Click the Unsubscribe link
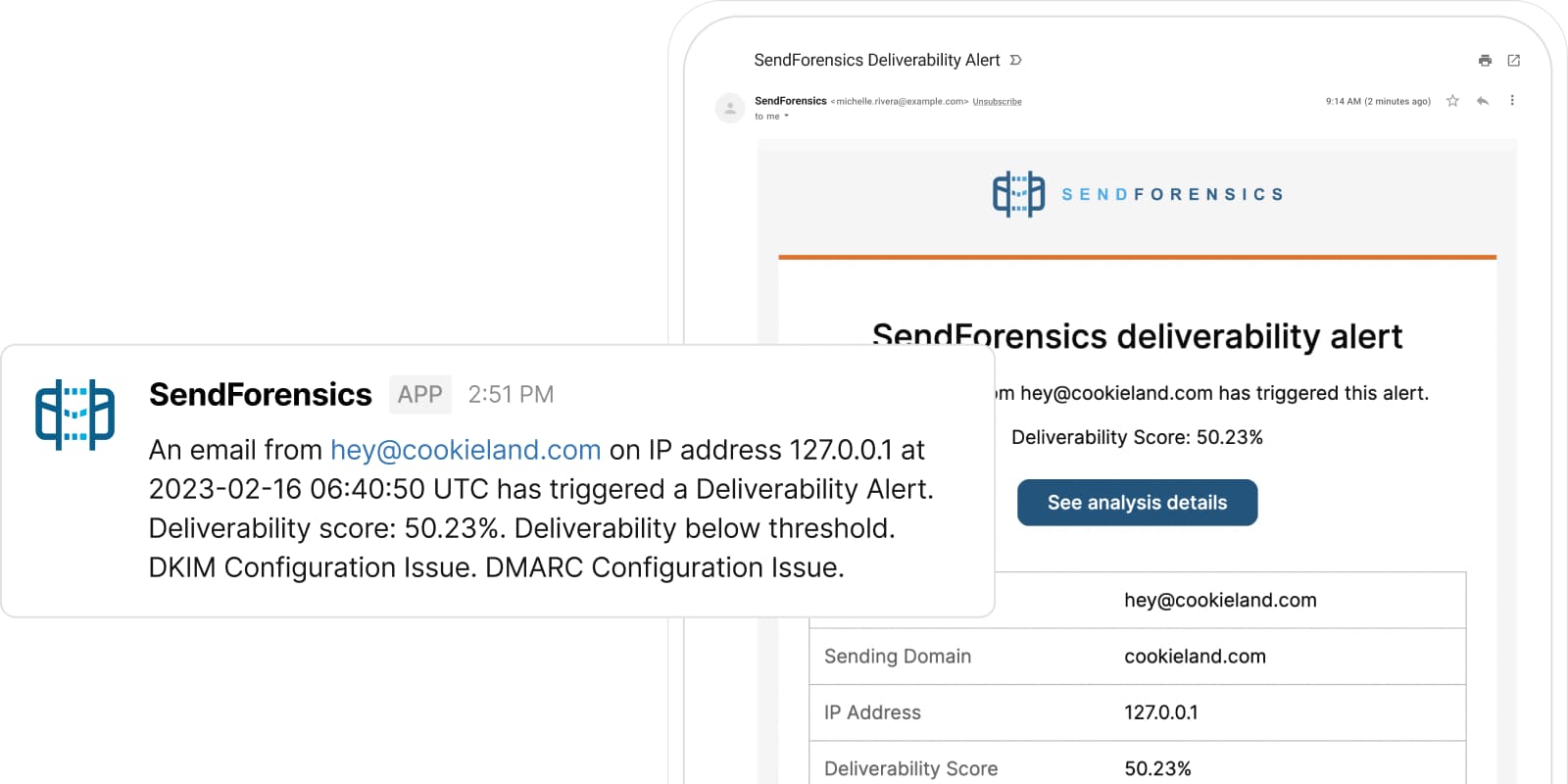 point(997,102)
